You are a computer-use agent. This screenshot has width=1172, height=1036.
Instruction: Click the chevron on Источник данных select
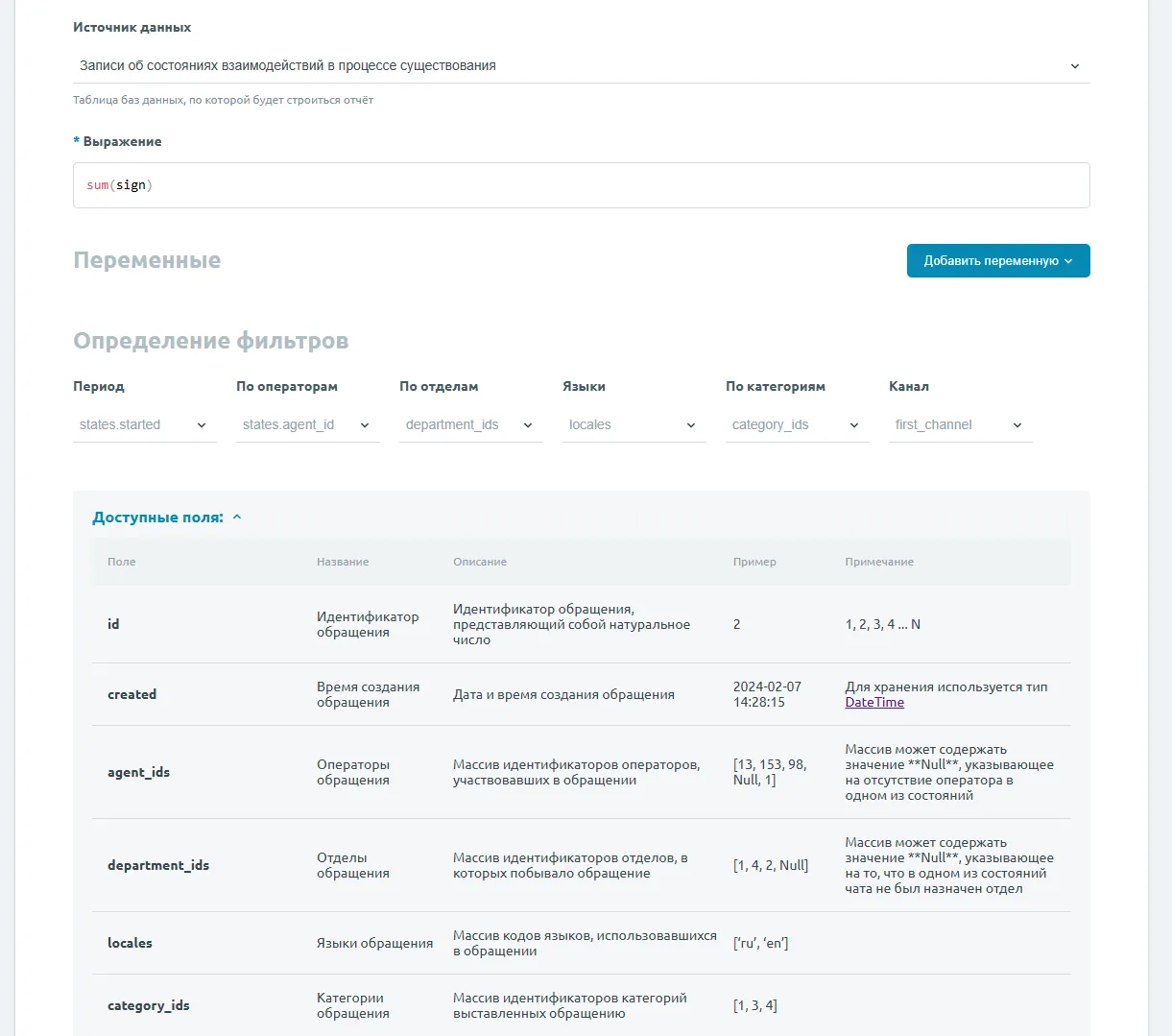point(1075,66)
